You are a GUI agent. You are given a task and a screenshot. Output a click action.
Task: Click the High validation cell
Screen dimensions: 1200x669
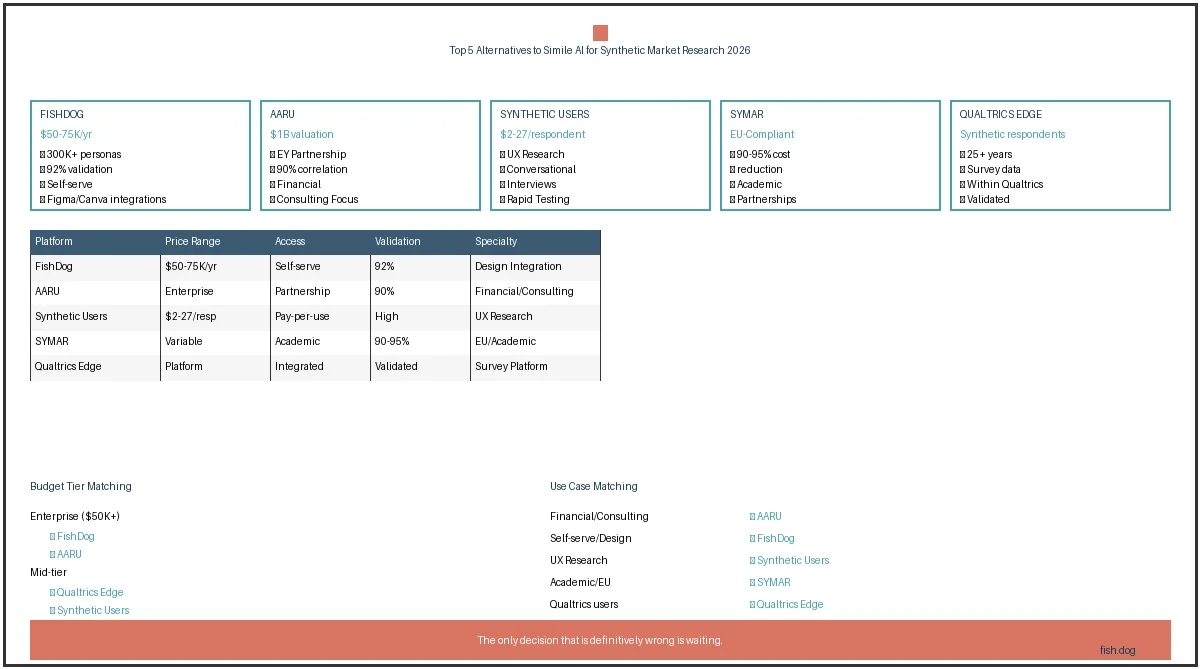pyautogui.click(x=420, y=317)
